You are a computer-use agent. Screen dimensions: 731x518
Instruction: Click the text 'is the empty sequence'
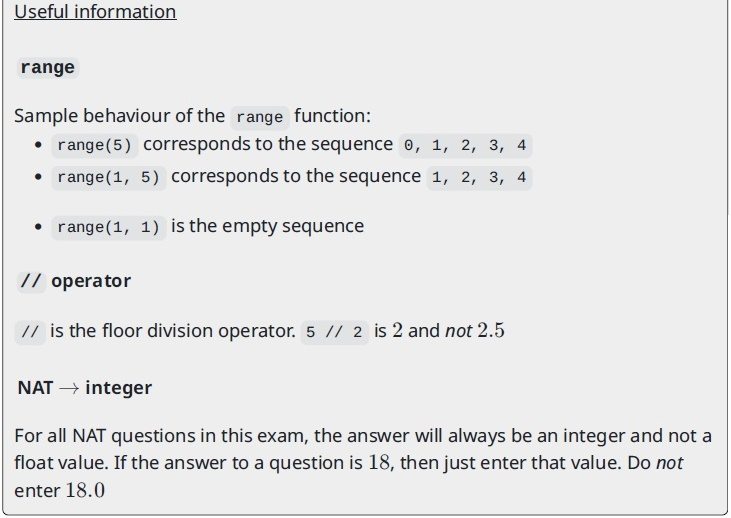[x=268, y=226]
